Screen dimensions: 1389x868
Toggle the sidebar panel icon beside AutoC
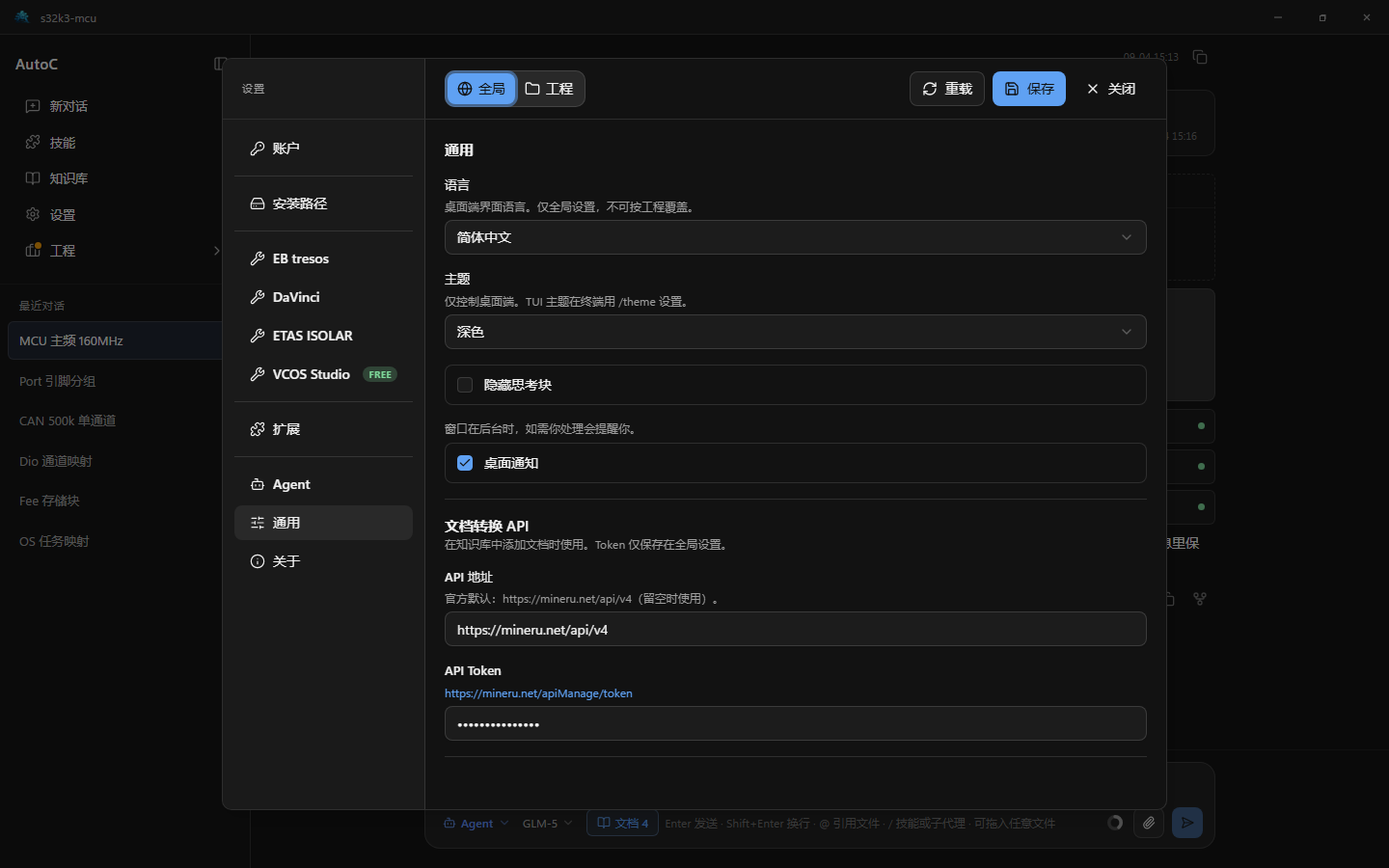219,64
